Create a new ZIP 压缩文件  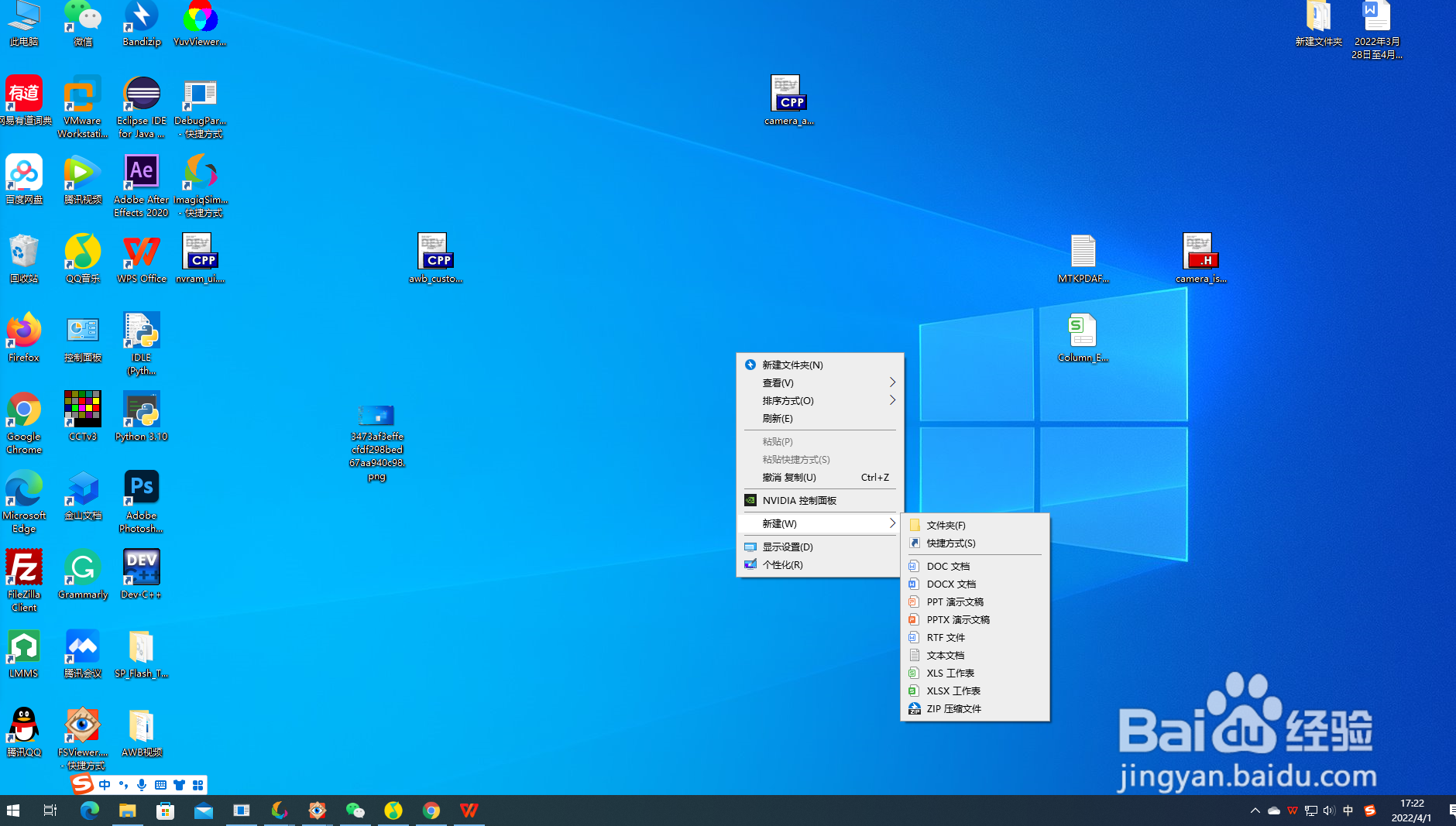click(975, 708)
